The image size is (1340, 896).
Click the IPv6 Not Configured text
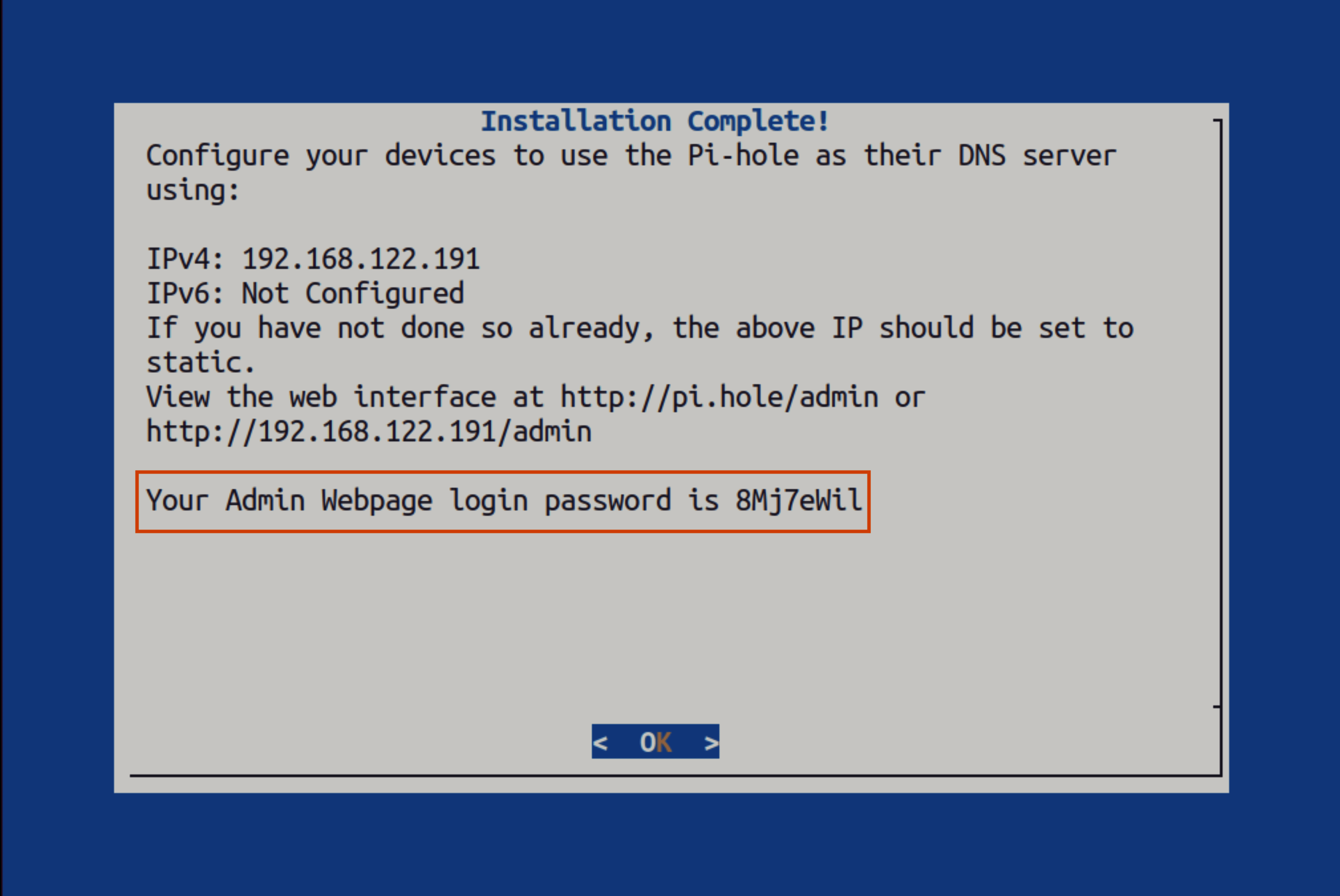[x=305, y=292]
